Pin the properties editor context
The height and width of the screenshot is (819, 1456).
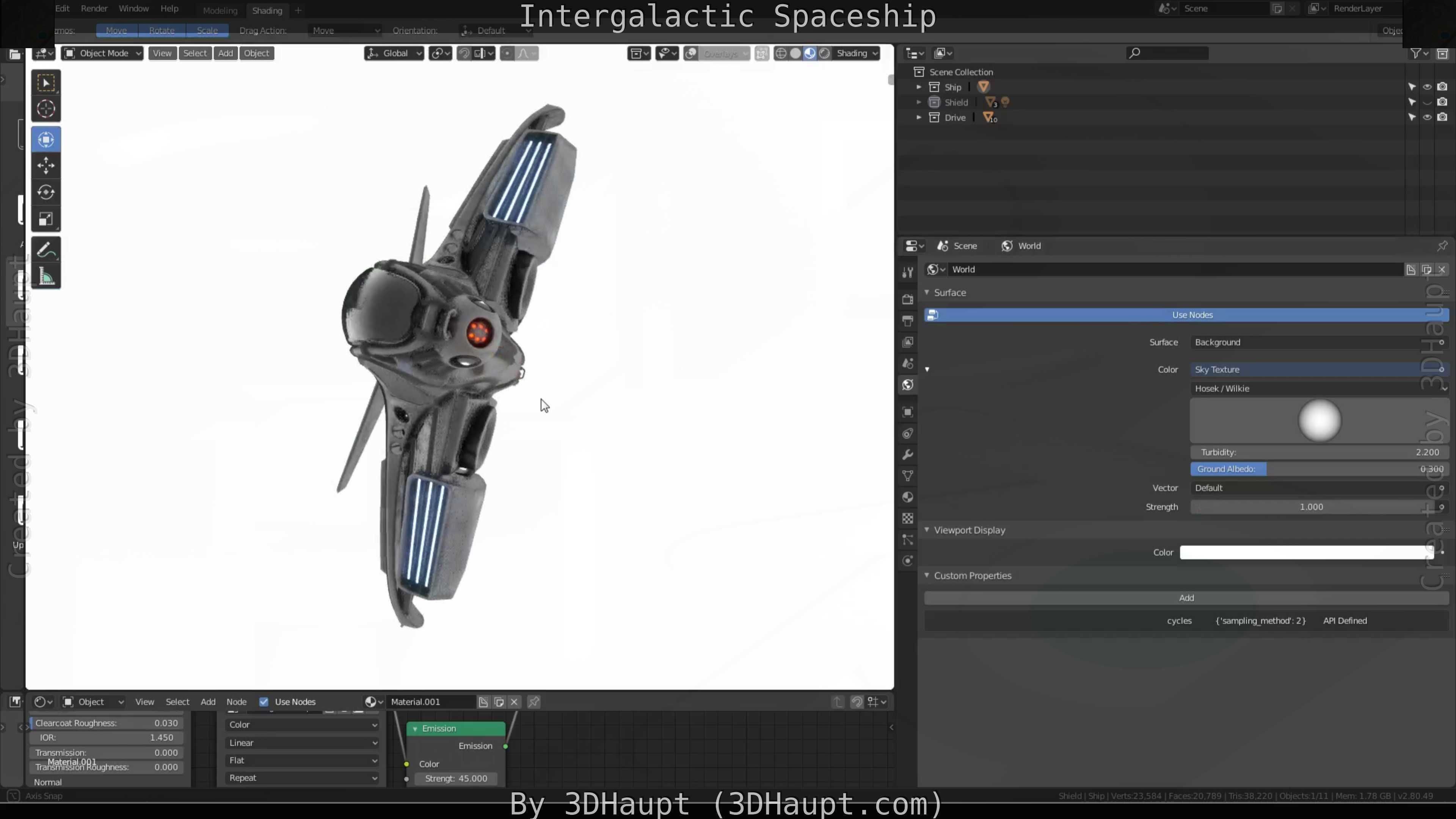1442,246
